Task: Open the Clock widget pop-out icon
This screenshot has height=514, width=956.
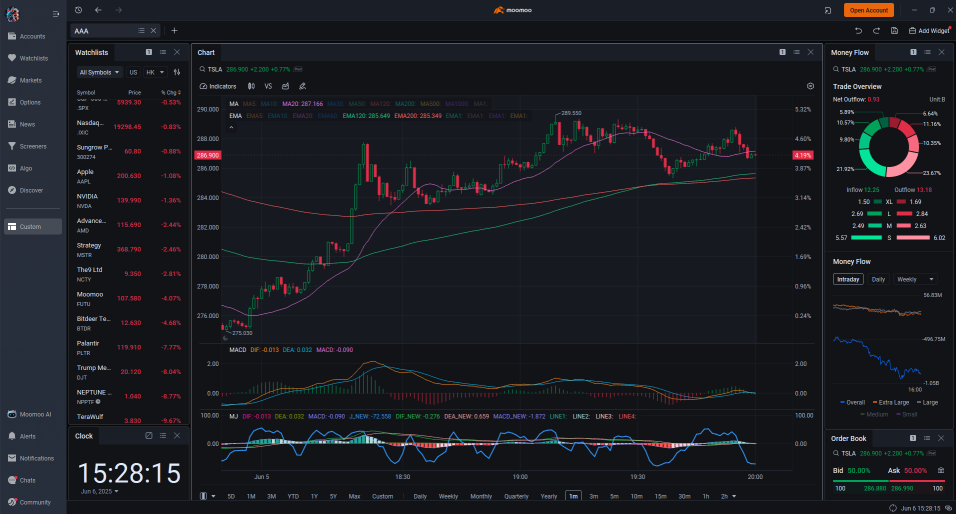Action: pos(149,436)
